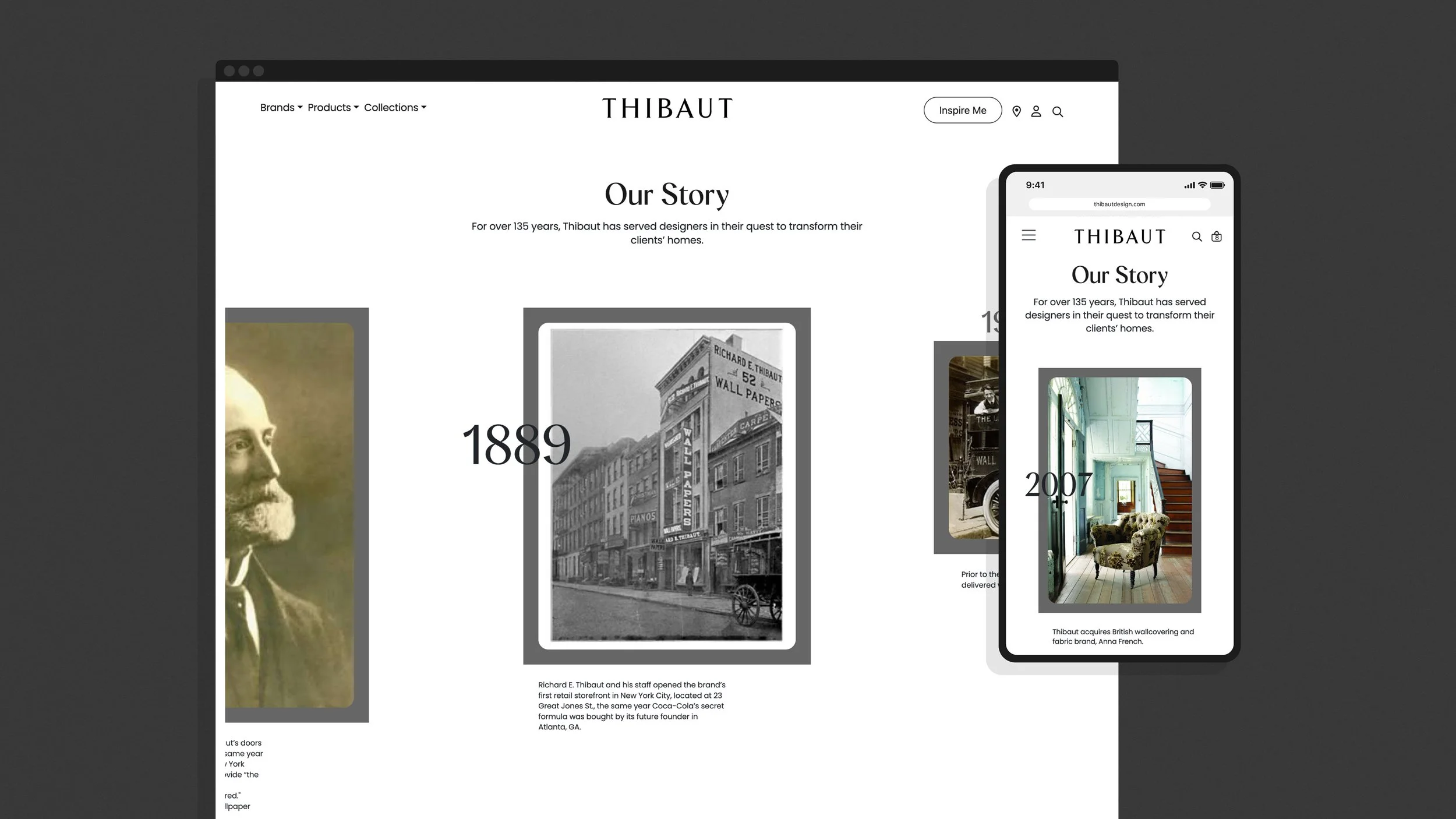The image size is (1456, 819).
Task: Tap the mobile Our Story heading
Action: pyautogui.click(x=1119, y=275)
